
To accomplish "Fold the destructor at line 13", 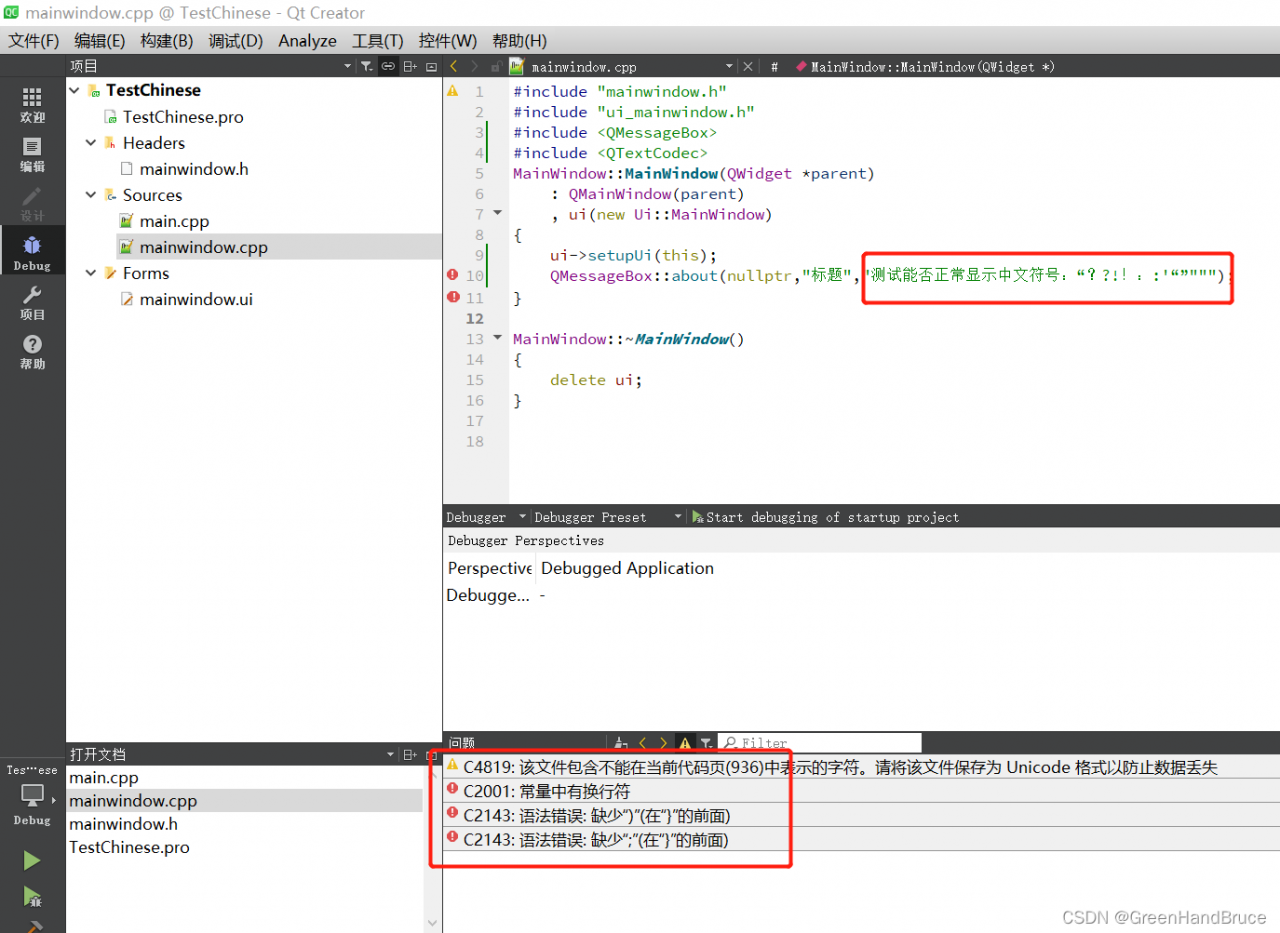I will pos(498,338).
